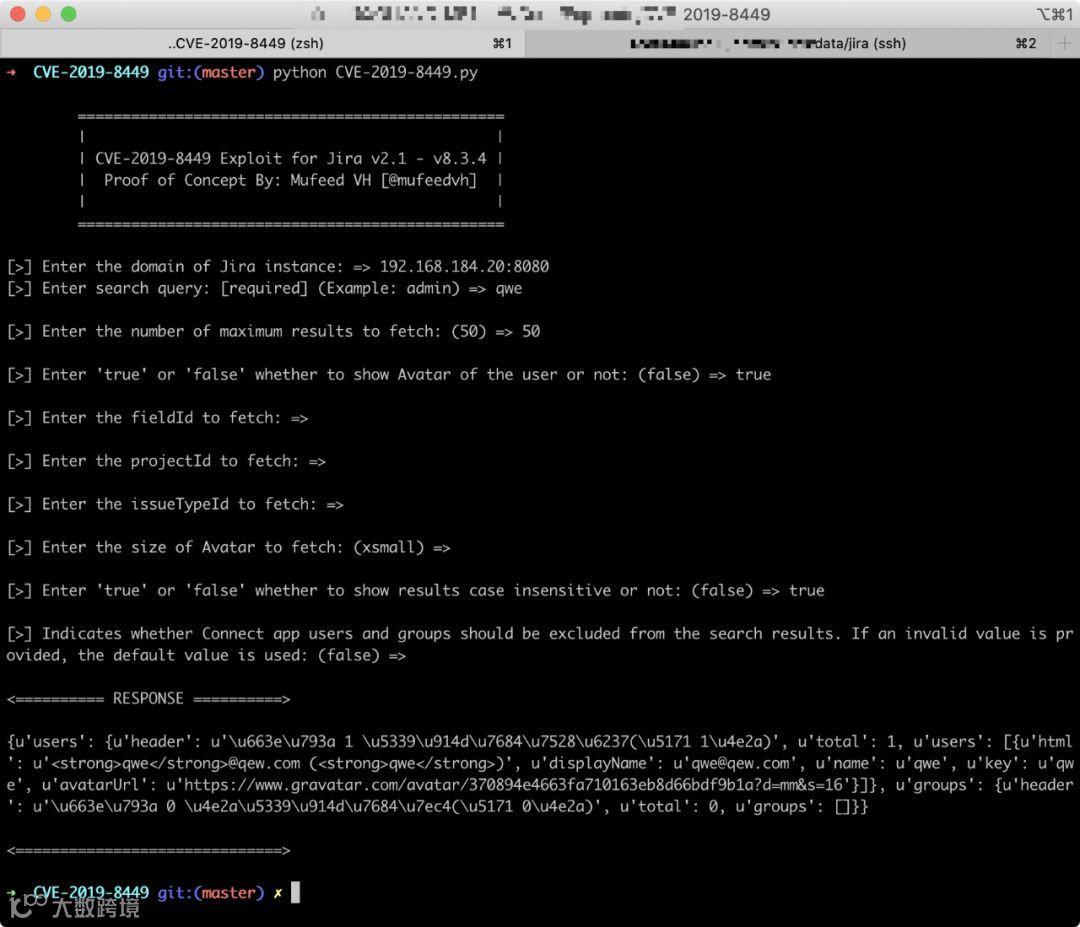This screenshot has width=1080, height=927.
Task: Switch to the data/jira (ssh) tab
Action: (788, 43)
